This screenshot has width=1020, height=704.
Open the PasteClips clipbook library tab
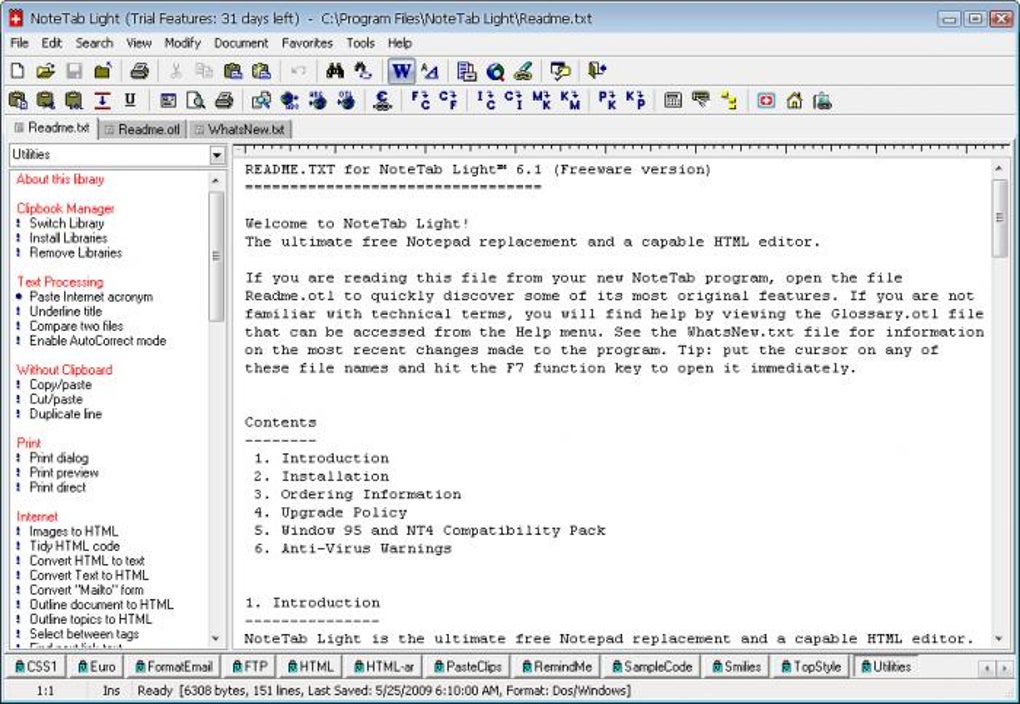[x=468, y=667]
